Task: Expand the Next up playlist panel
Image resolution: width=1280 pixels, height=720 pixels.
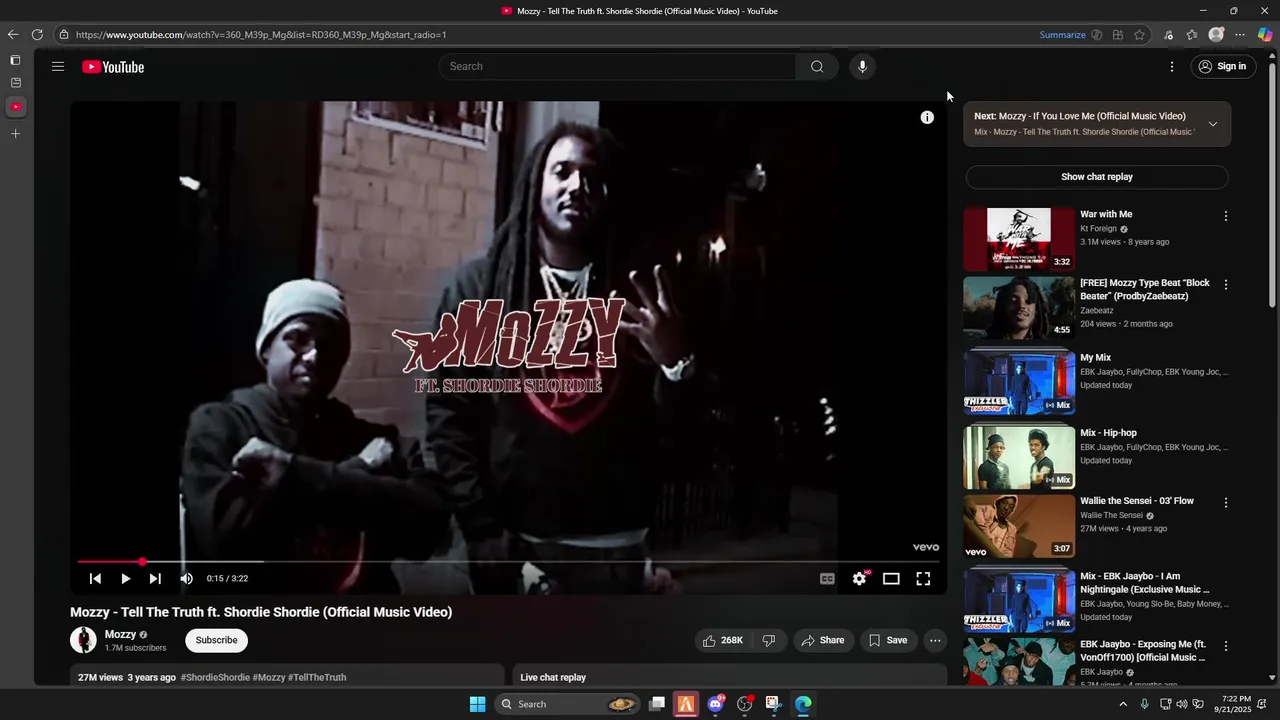Action: click(x=1212, y=124)
